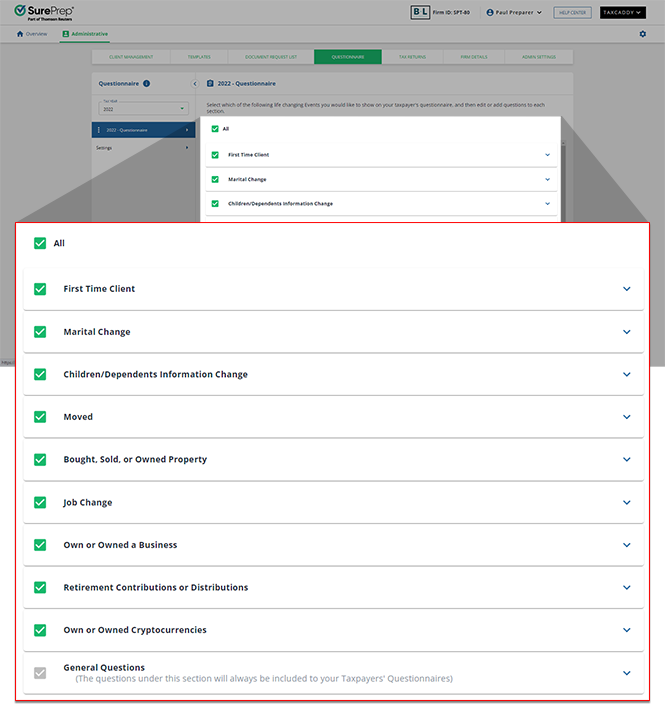Toggle the All checkbox
665x707 pixels.
tap(40, 243)
